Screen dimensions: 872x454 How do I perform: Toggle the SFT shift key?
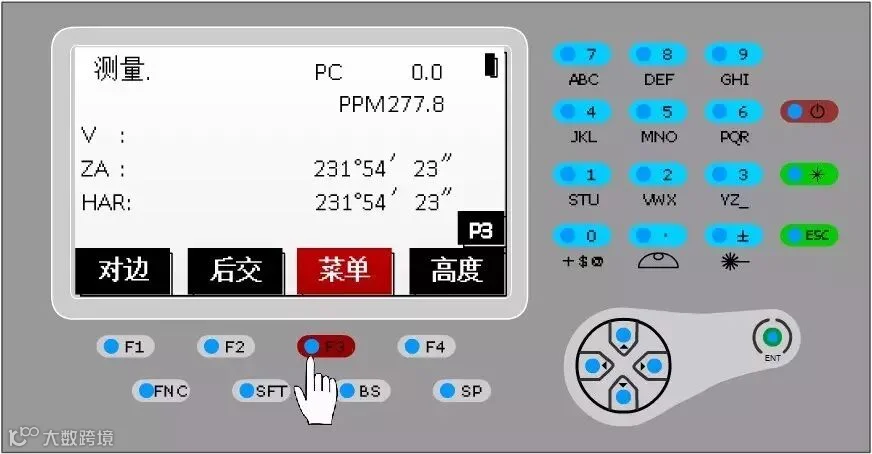tap(262, 391)
